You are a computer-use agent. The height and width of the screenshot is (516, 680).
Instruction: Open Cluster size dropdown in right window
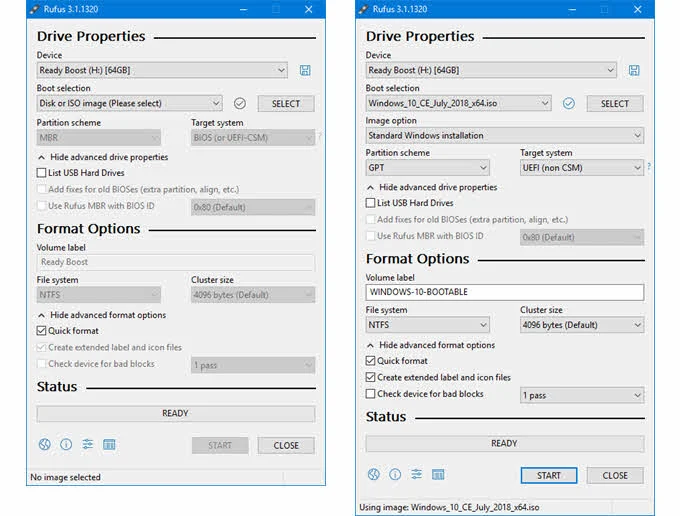click(582, 325)
